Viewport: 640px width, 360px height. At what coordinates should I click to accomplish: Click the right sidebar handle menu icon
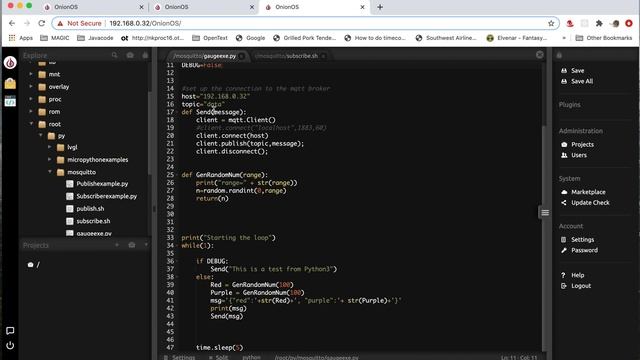click(x=544, y=213)
